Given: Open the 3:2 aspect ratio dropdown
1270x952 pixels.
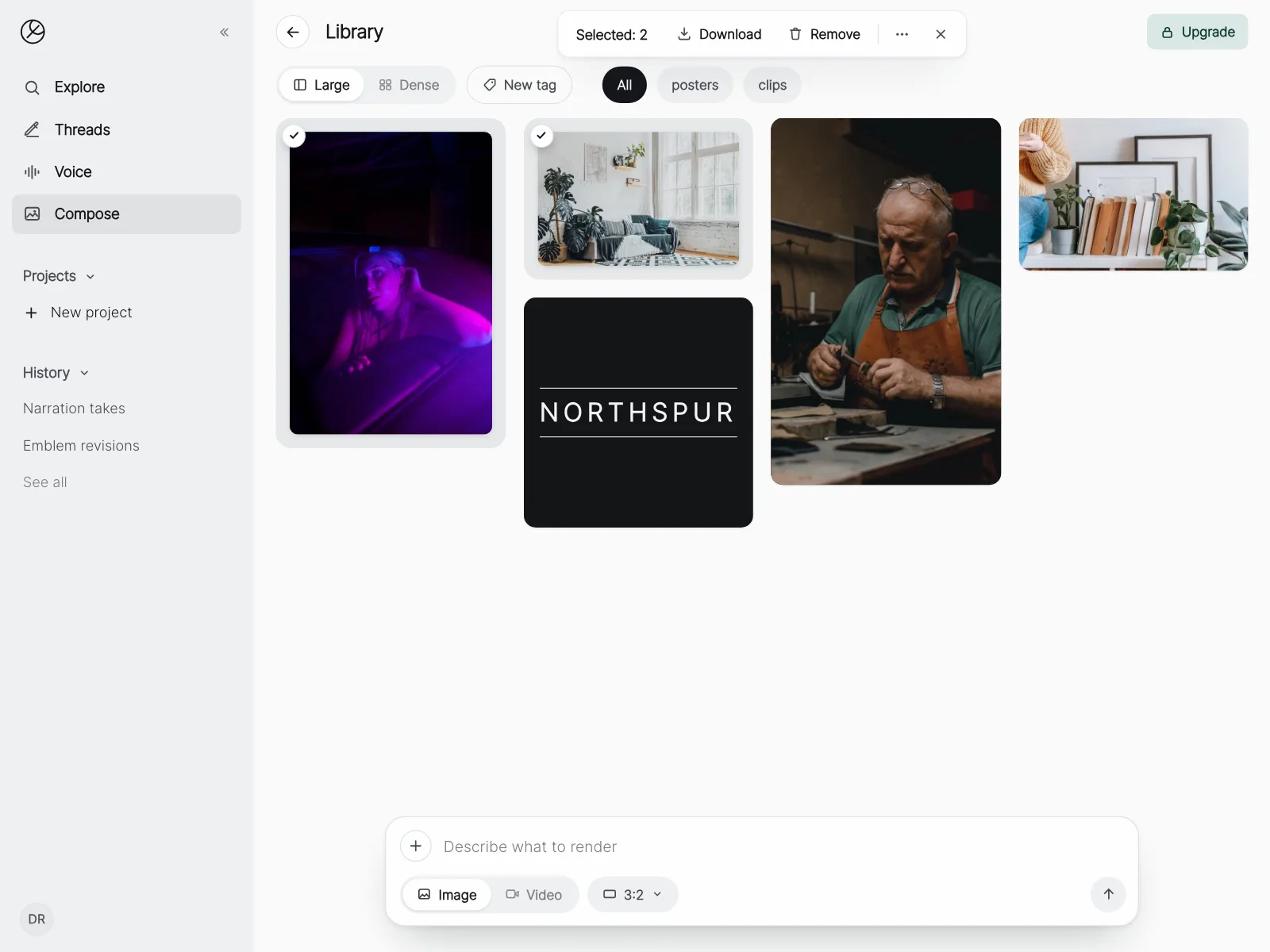Looking at the screenshot, I should (633, 894).
